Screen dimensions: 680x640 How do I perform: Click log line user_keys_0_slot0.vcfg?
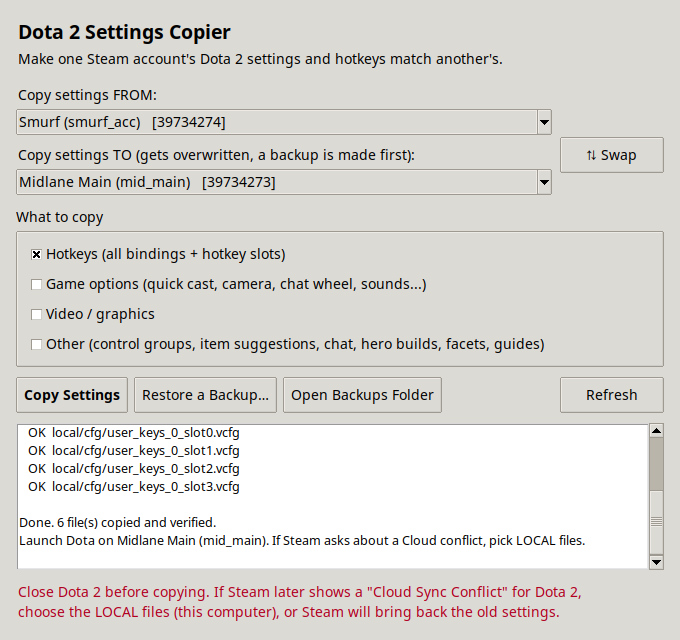point(134,433)
